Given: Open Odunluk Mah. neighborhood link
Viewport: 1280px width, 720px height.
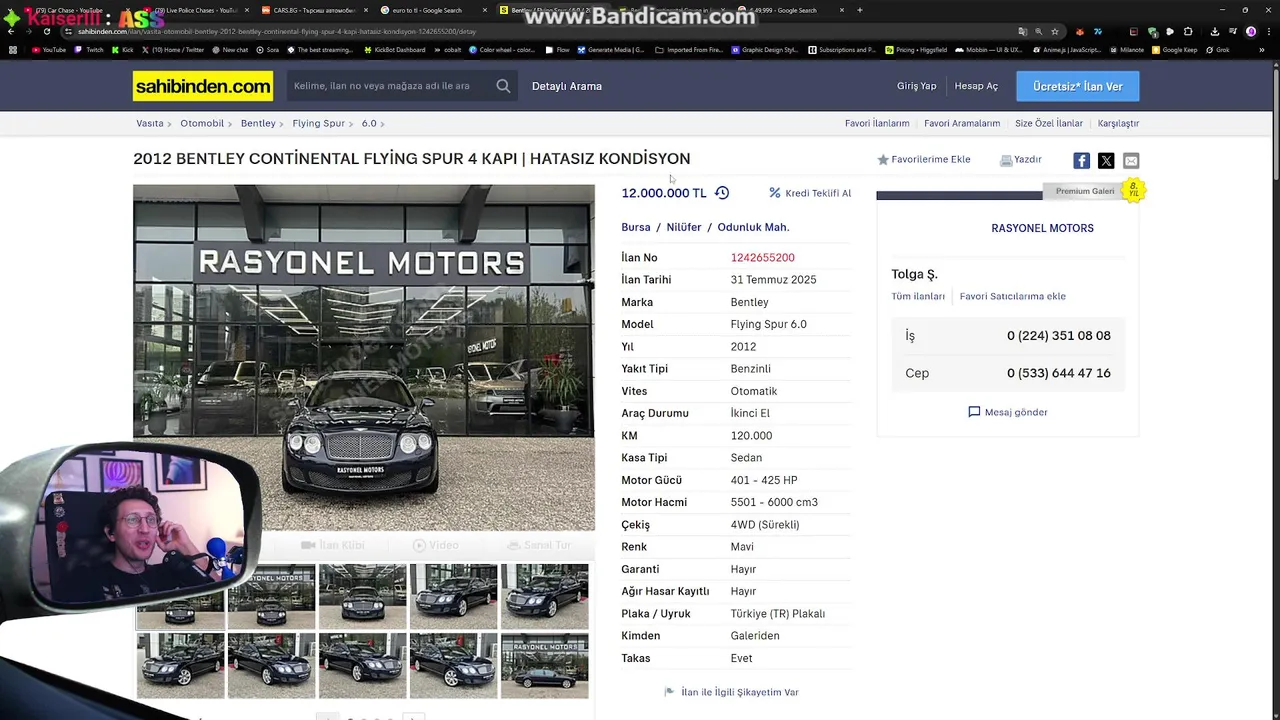Looking at the screenshot, I should tap(753, 227).
